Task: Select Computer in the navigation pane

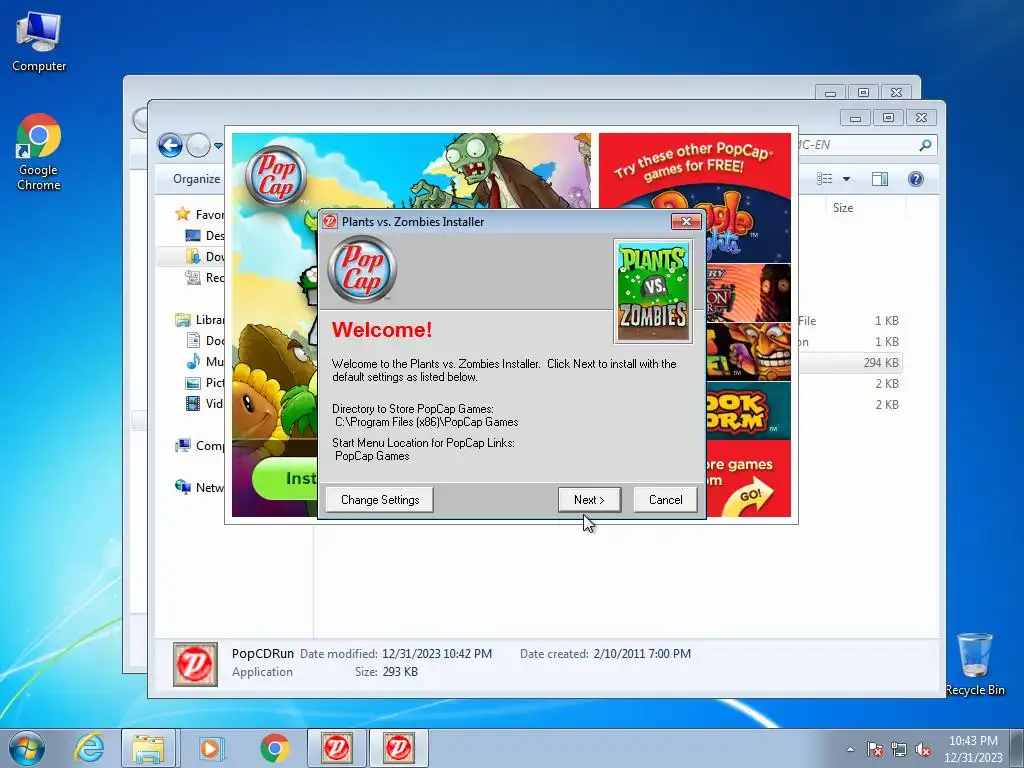Action: click(x=199, y=445)
